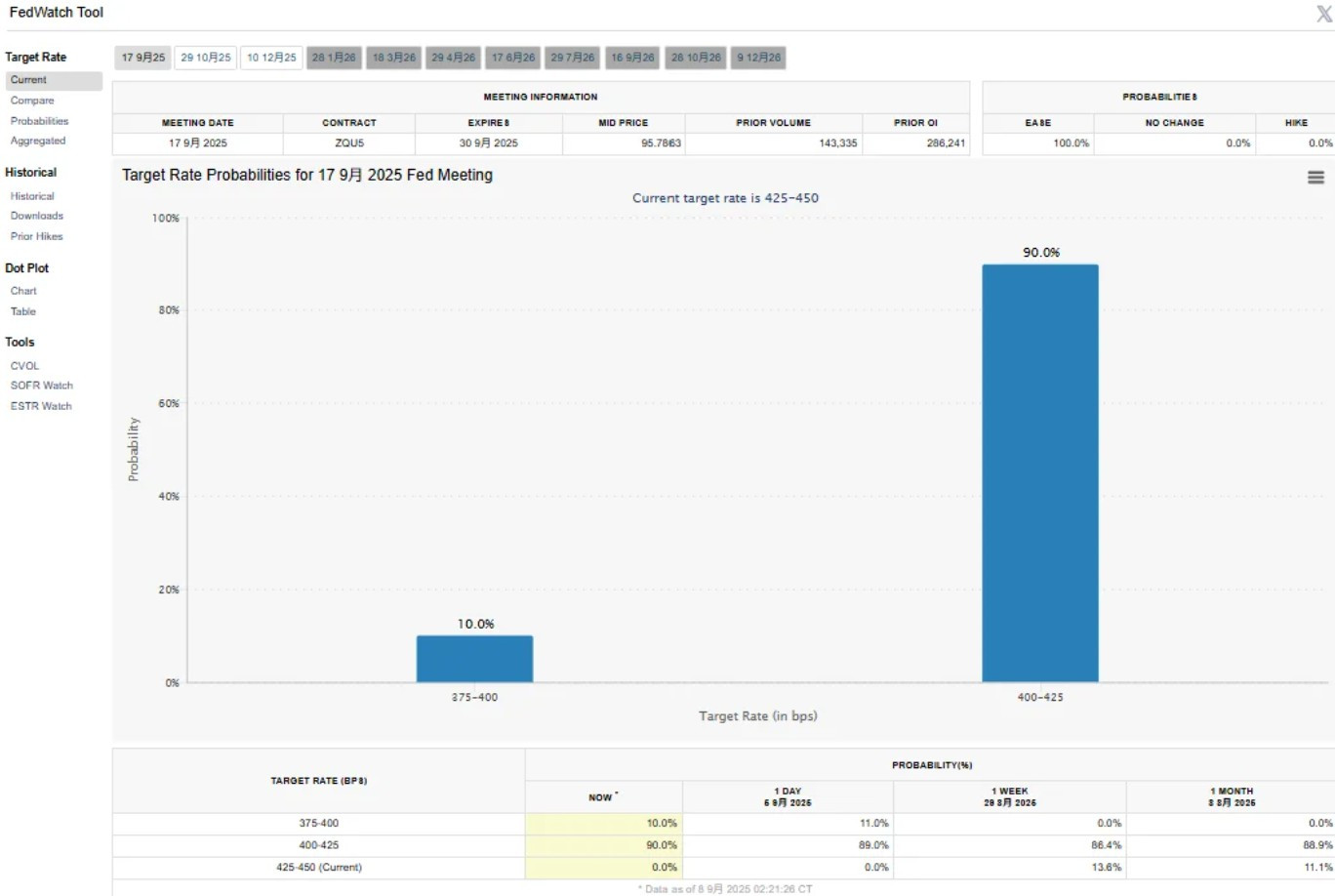Open the Prior Hikes link

pos(37,236)
